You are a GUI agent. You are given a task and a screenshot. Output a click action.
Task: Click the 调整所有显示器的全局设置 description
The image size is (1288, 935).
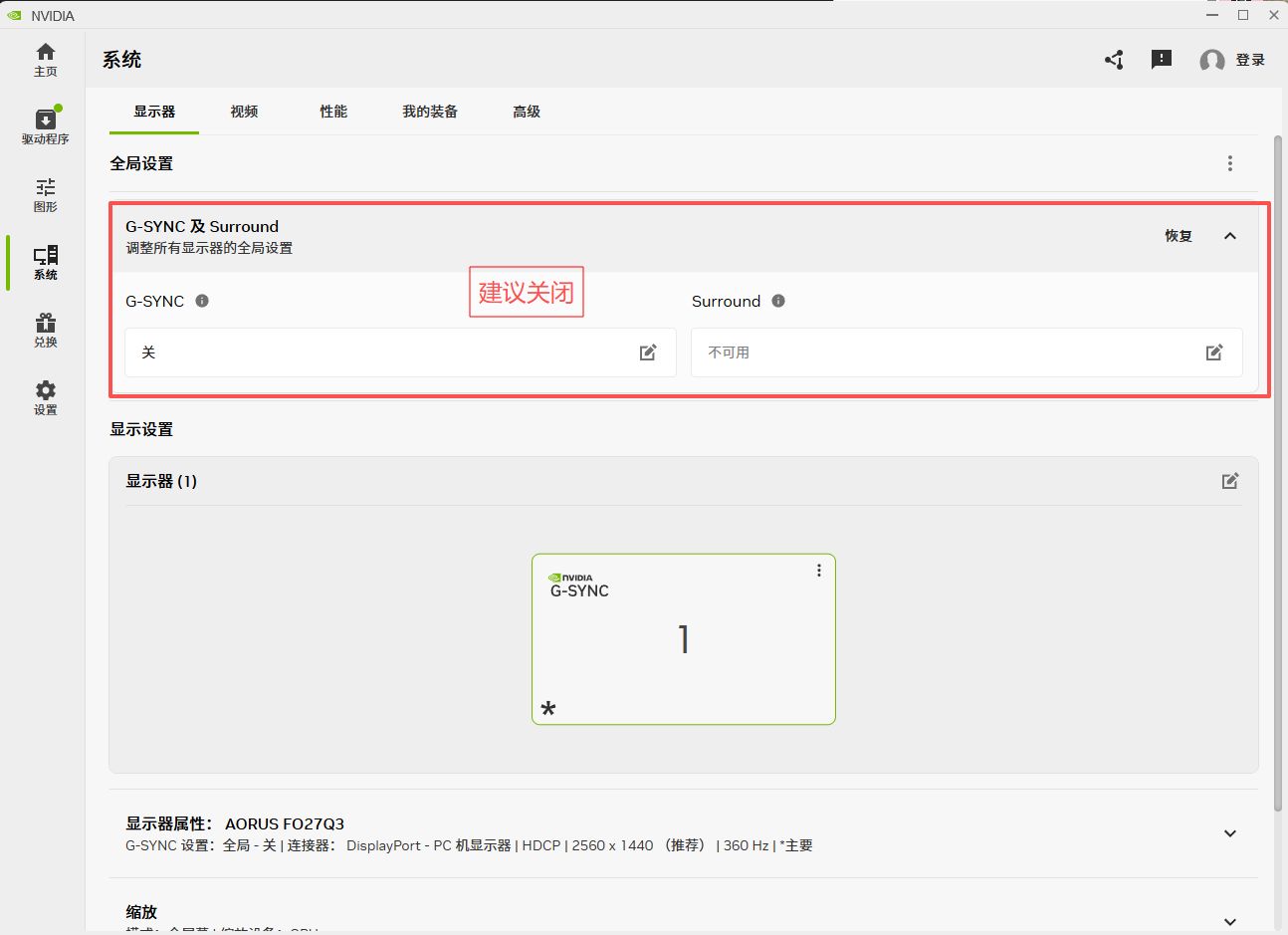tap(209, 248)
